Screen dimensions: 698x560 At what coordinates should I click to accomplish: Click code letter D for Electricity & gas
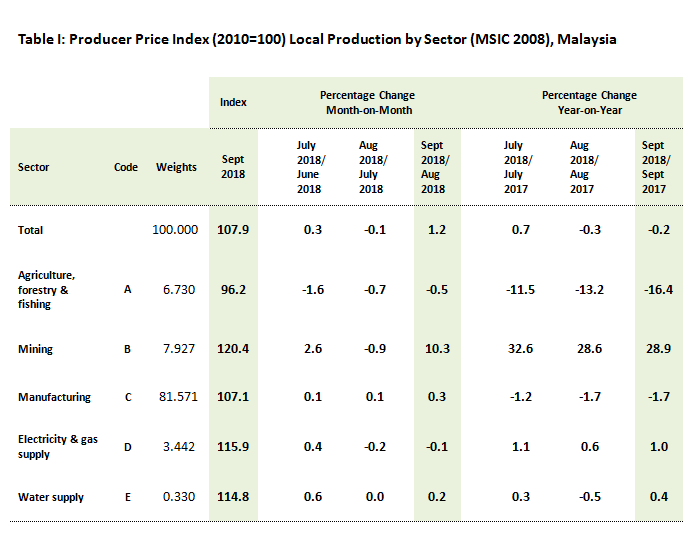127,446
